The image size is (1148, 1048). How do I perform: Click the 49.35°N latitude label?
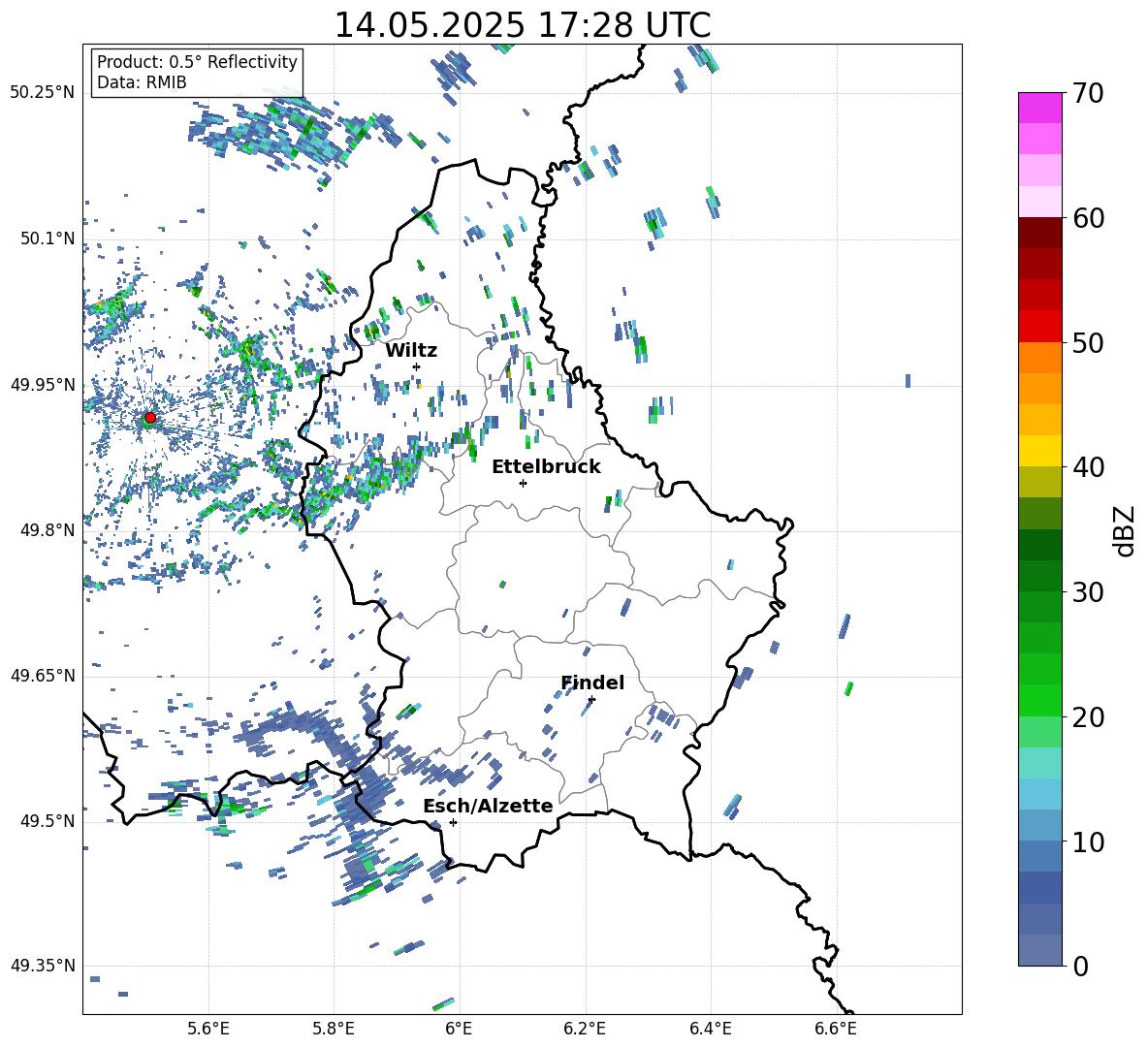pos(43,966)
